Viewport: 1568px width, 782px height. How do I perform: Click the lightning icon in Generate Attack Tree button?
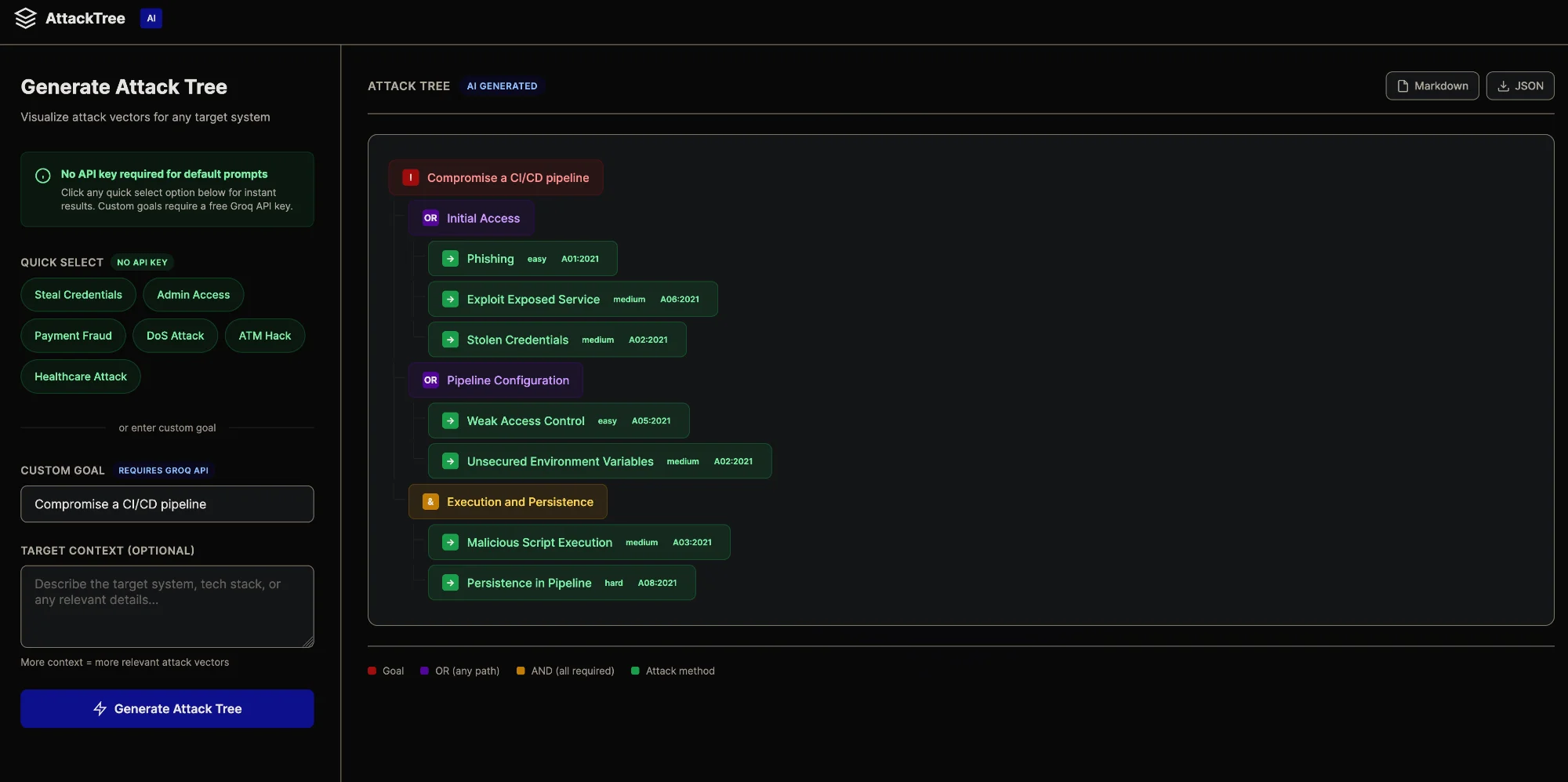[100, 708]
